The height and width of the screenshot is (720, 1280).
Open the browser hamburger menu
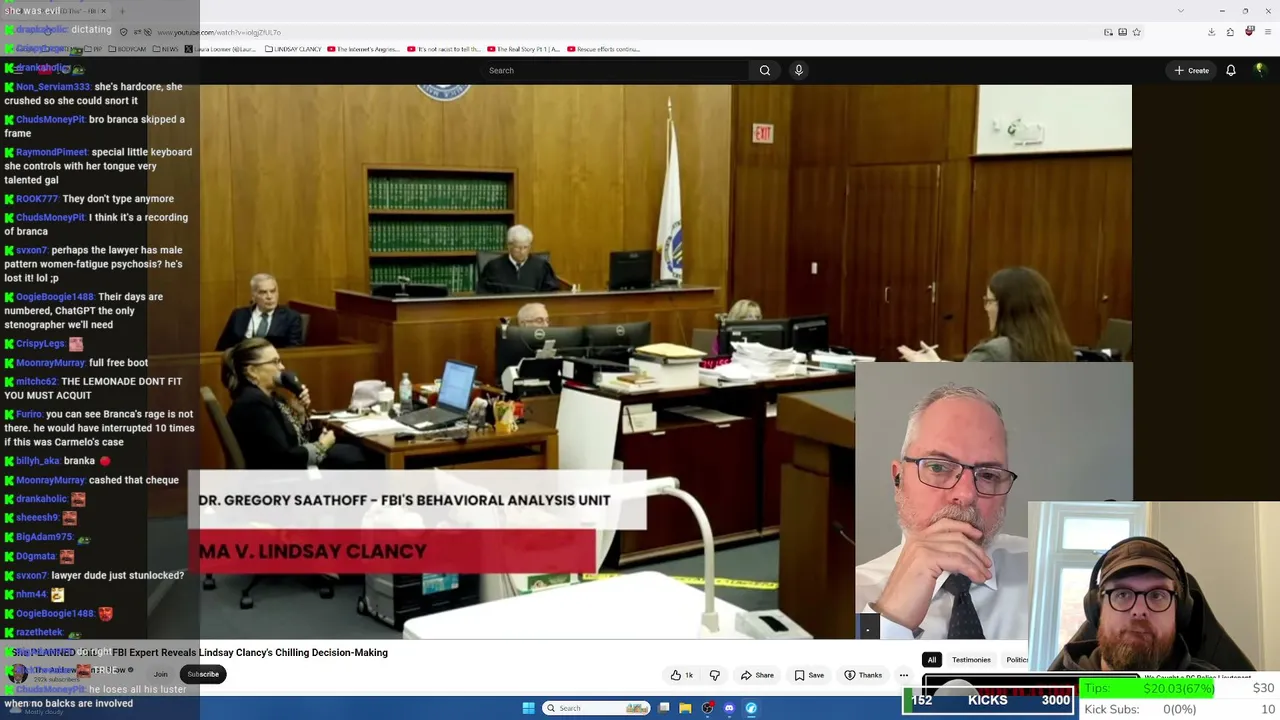1267,32
